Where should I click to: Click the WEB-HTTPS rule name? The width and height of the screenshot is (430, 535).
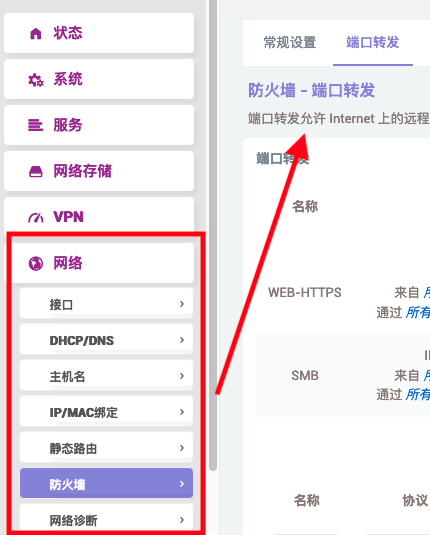304,292
